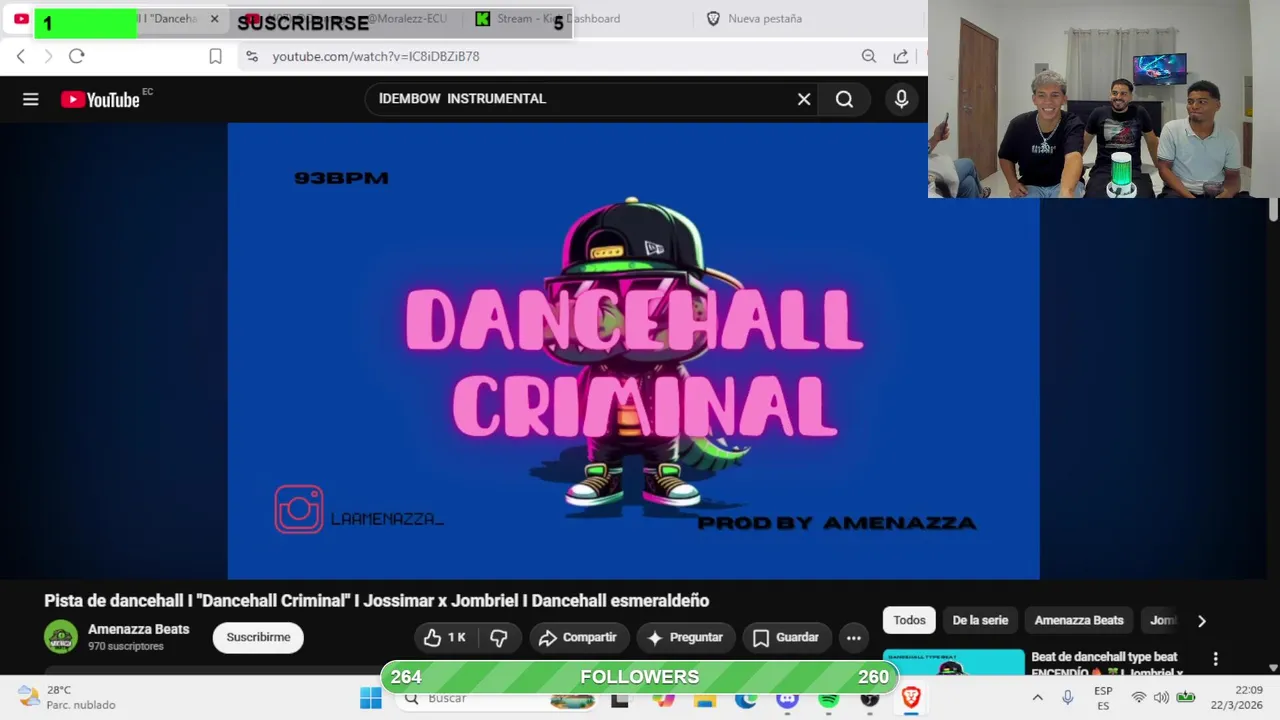
Task: Click Preguntar ask button
Action: (685, 637)
